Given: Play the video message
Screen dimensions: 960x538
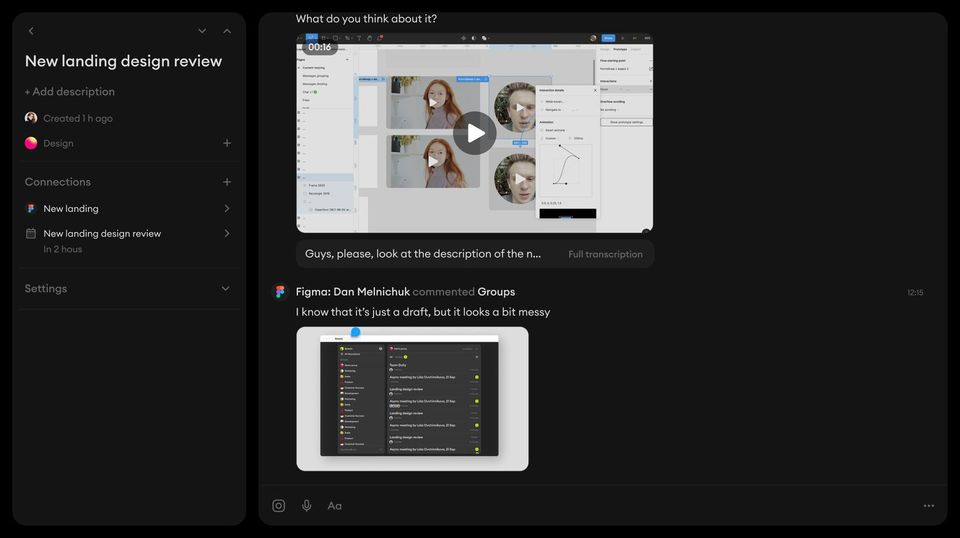Looking at the screenshot, I should 474,133.
